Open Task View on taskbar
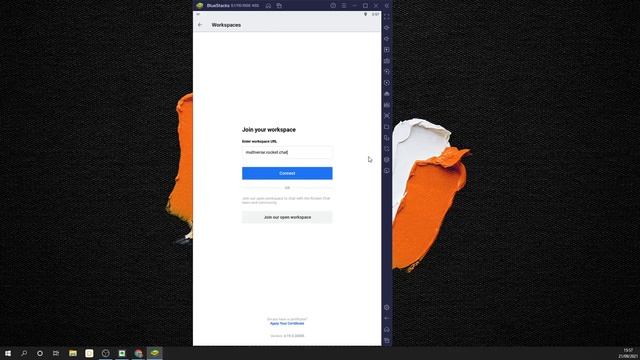 (x=56, y=353)
